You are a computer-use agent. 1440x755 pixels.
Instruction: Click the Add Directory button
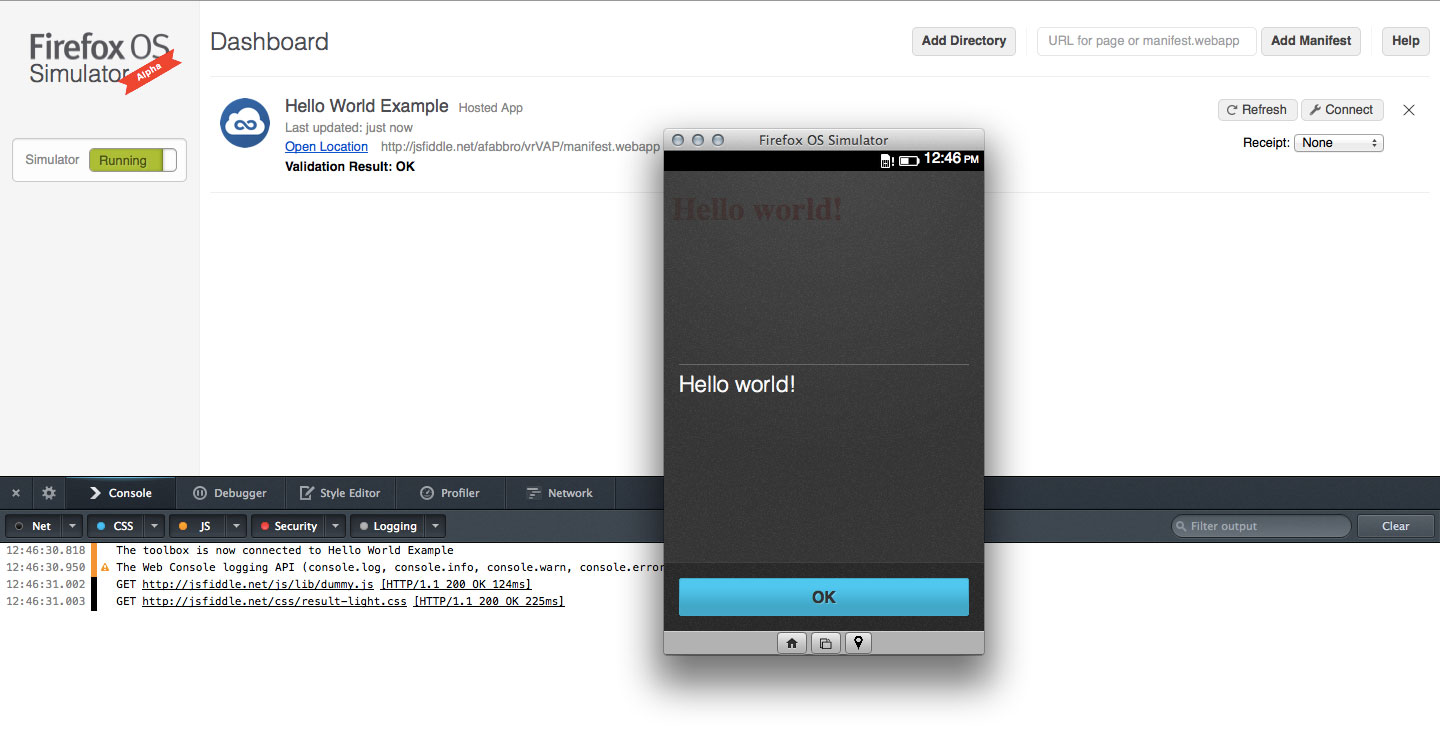964,41
